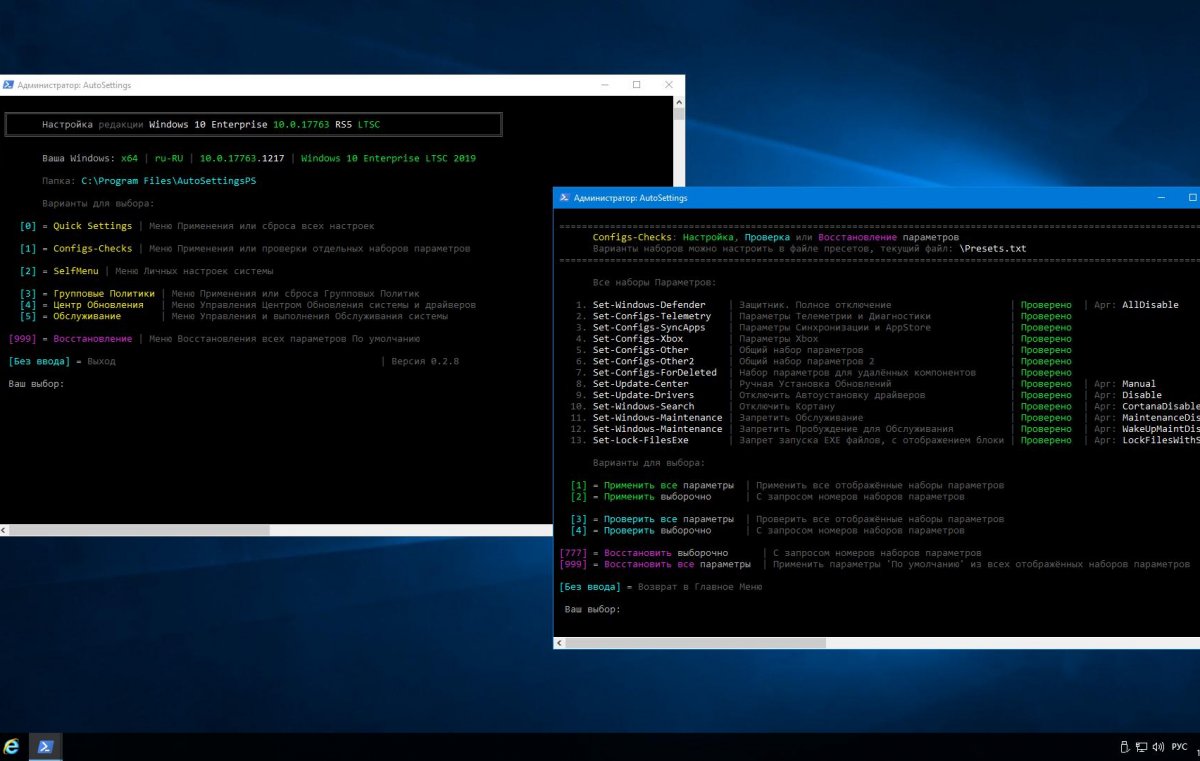Viewport: 1200px width, 761px height.
Task: Click the 'Set-Configs-SyncApps' row
Action: pyautogui.click(x=821, y=327)
